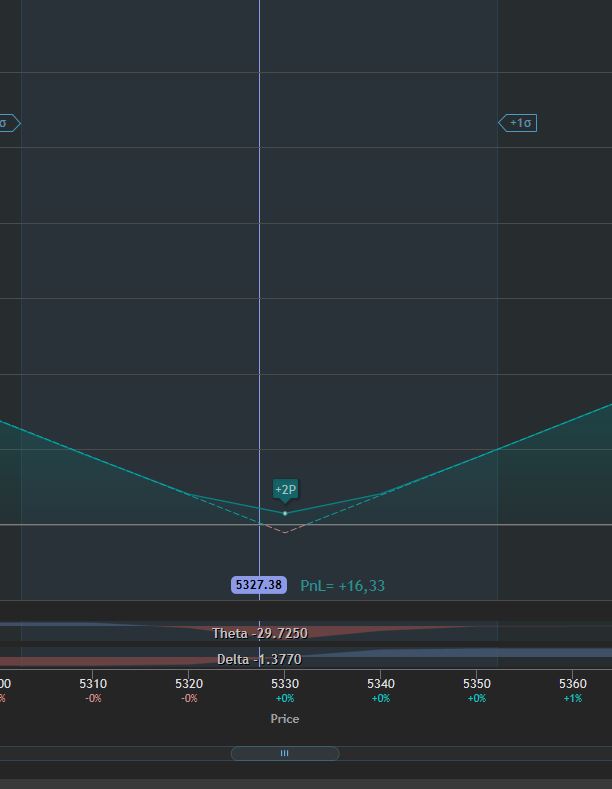Image resolution: width=612 pixels, height=789 pixels.
Task: Click the Delta -1.3770 value
Action: click(259, 659)
